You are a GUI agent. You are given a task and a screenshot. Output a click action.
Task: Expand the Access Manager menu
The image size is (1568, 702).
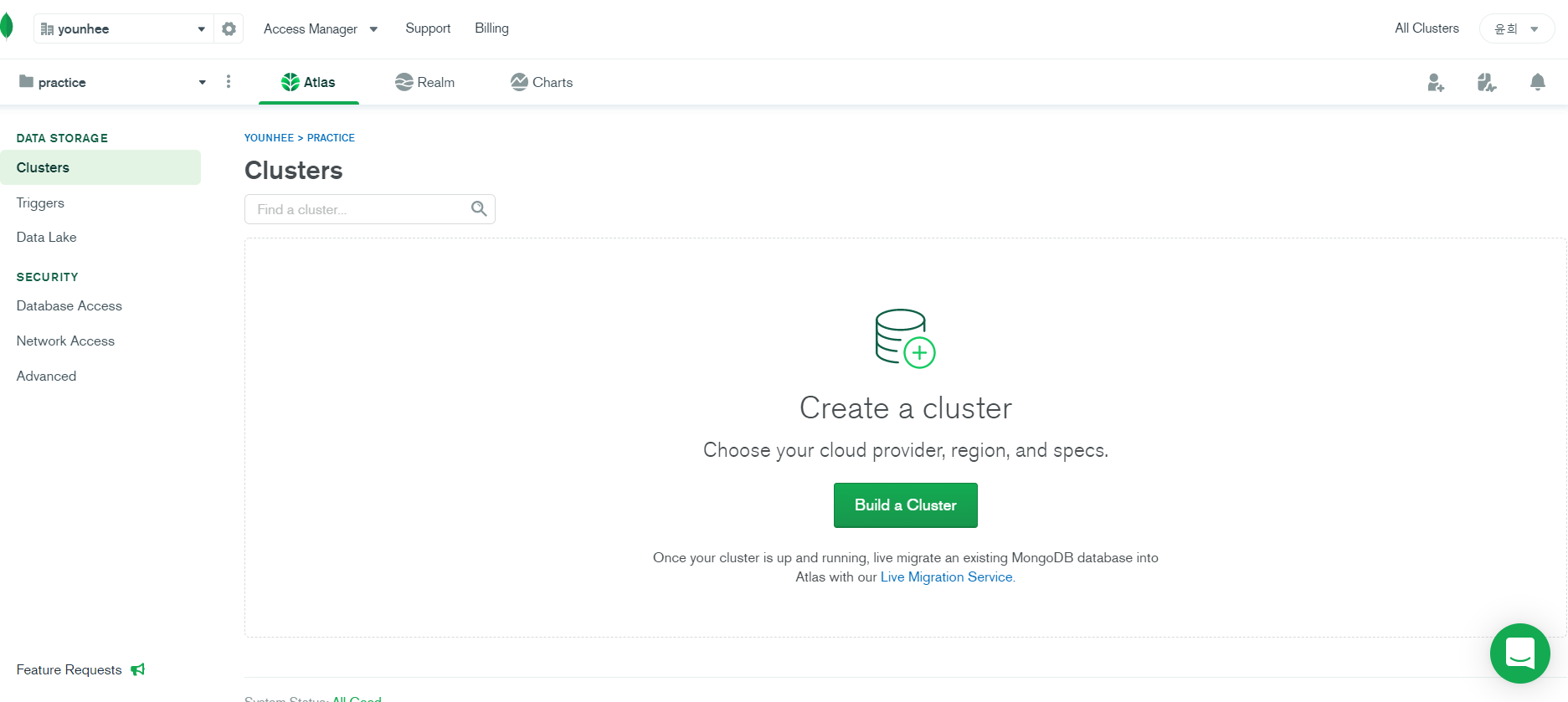coord(321,28)
